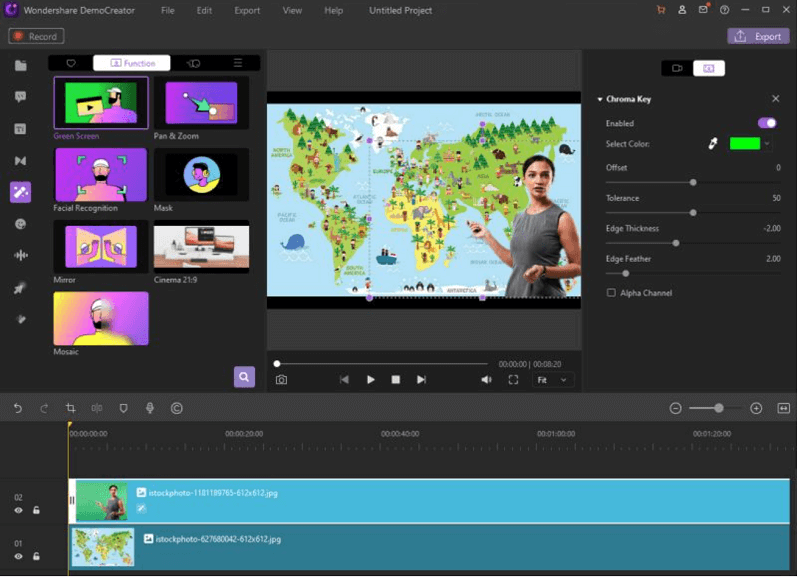Skip to the next frame
Image resolution: width=798 pixels, height=578 pixels.
421,380
